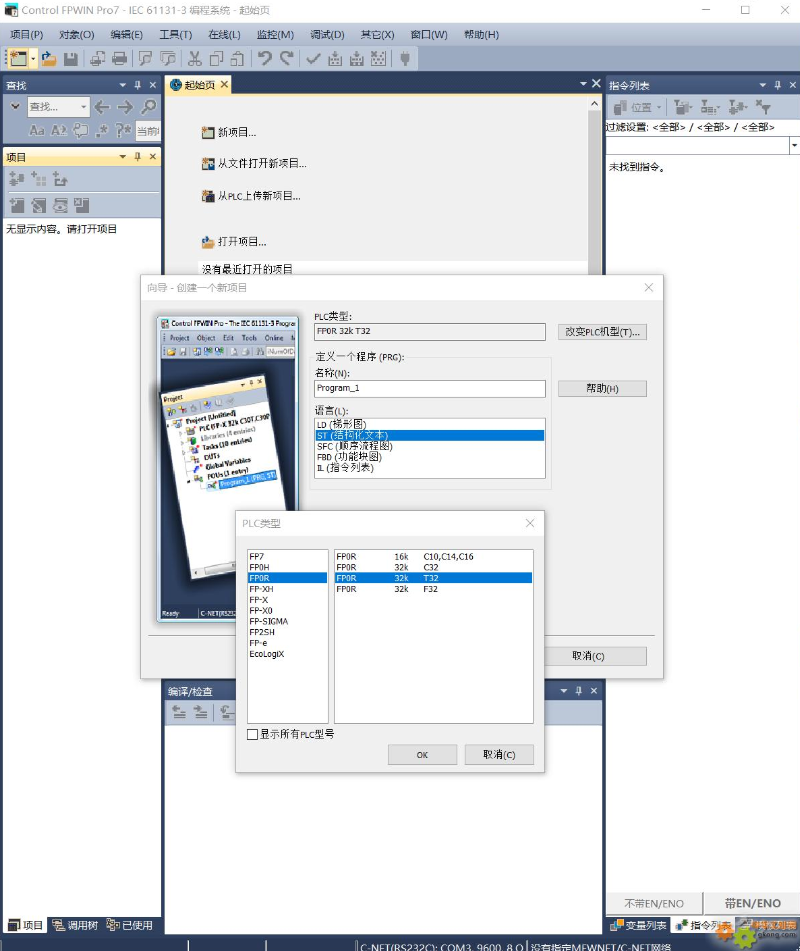
Task: Open the 工具(T) menu
Action: 175,35
